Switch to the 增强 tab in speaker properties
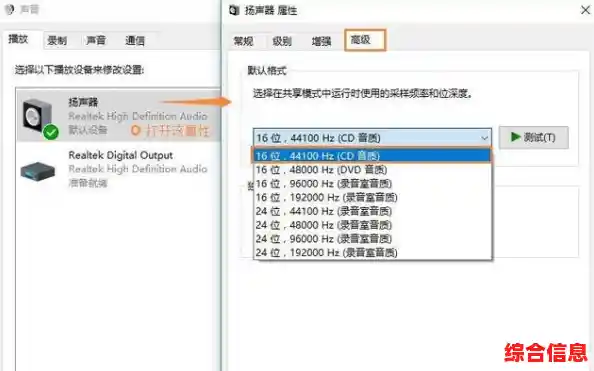The width and height of the screenshot is (594, 371). (x=321, y=41)
